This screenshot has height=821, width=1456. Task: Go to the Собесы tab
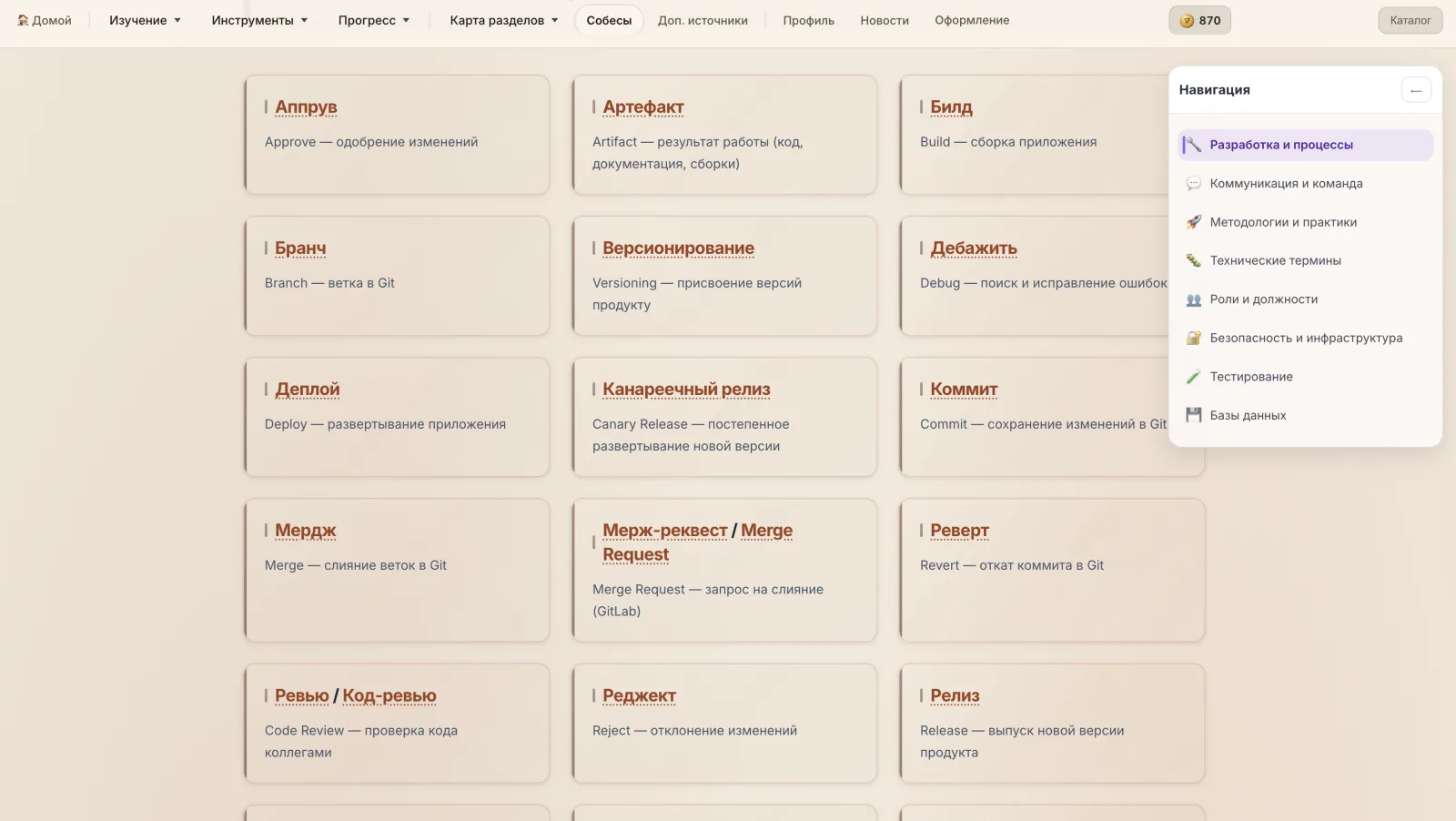tap(609, 20)
